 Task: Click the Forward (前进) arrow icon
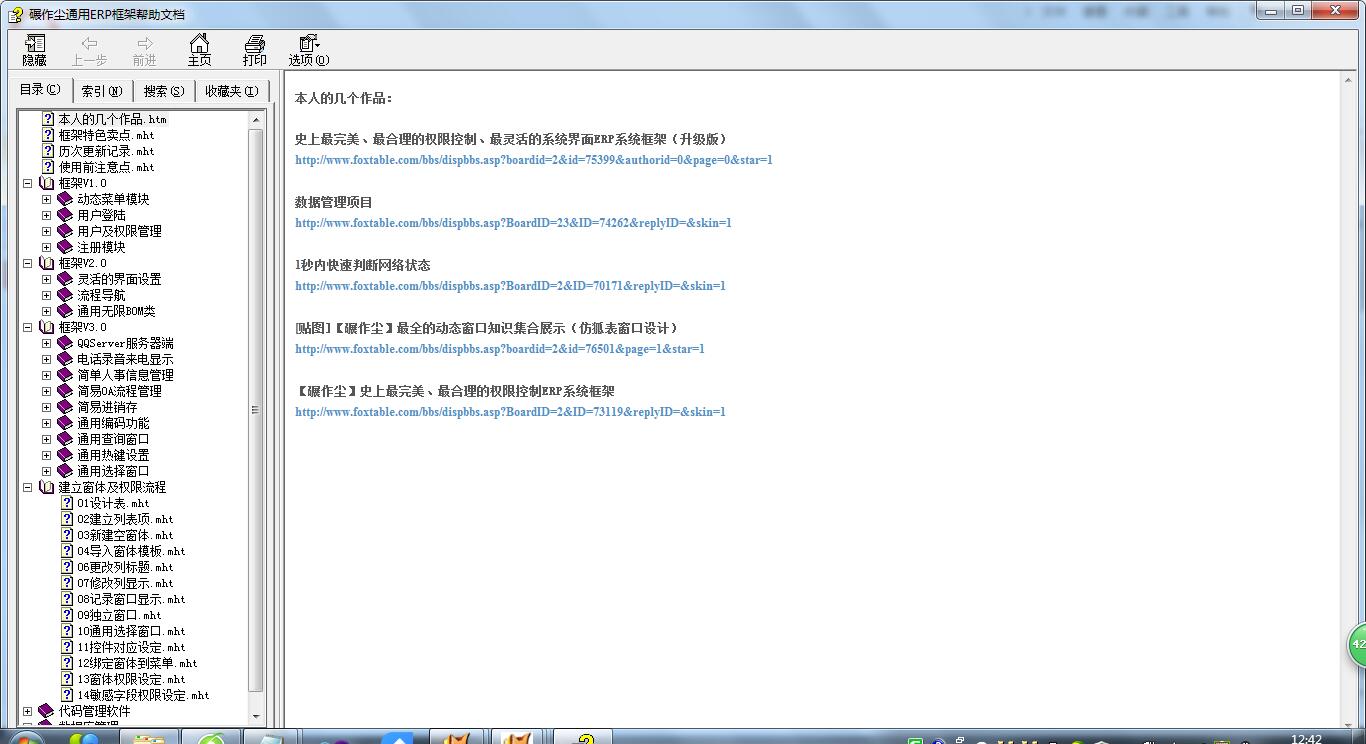click(145, 43)
